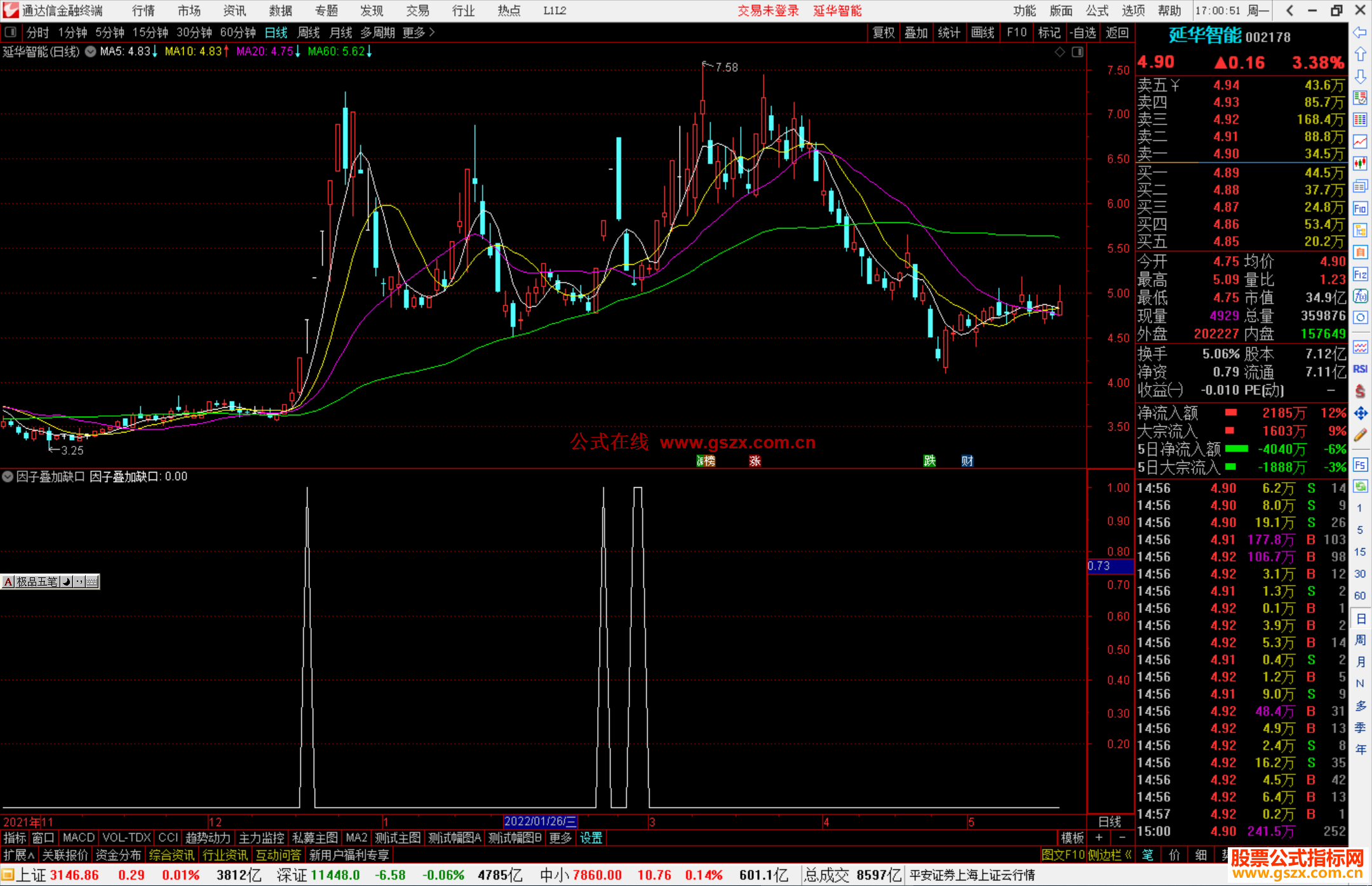Image resolution: width=1372 pixels, height=886 pixels.
Task: Open the FS icon in the right sidebar
Action: pyautogui.click(x=1360, y=465)
